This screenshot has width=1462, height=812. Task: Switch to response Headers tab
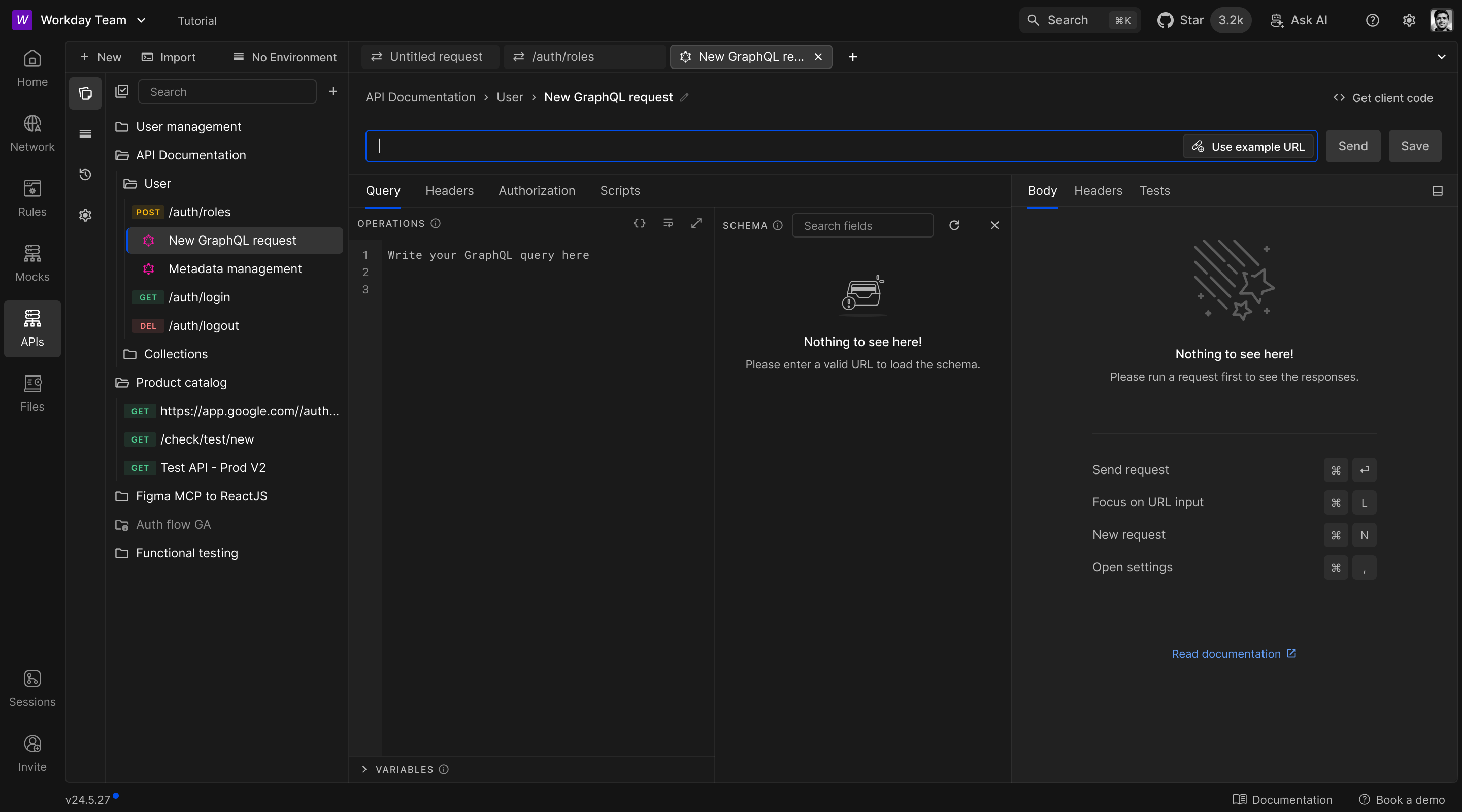click(x=1098, y=191)
